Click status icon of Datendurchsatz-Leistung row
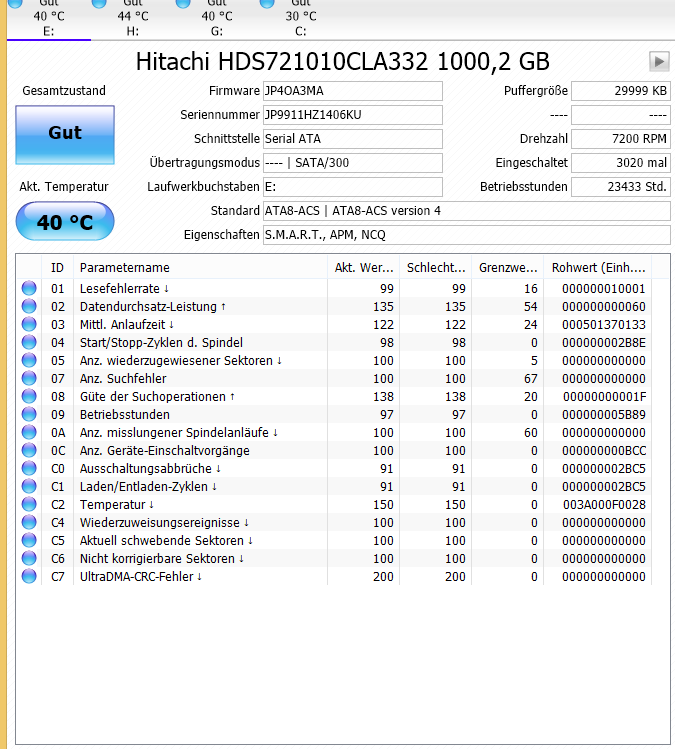675x749 pixels. (x=29, y=306)
